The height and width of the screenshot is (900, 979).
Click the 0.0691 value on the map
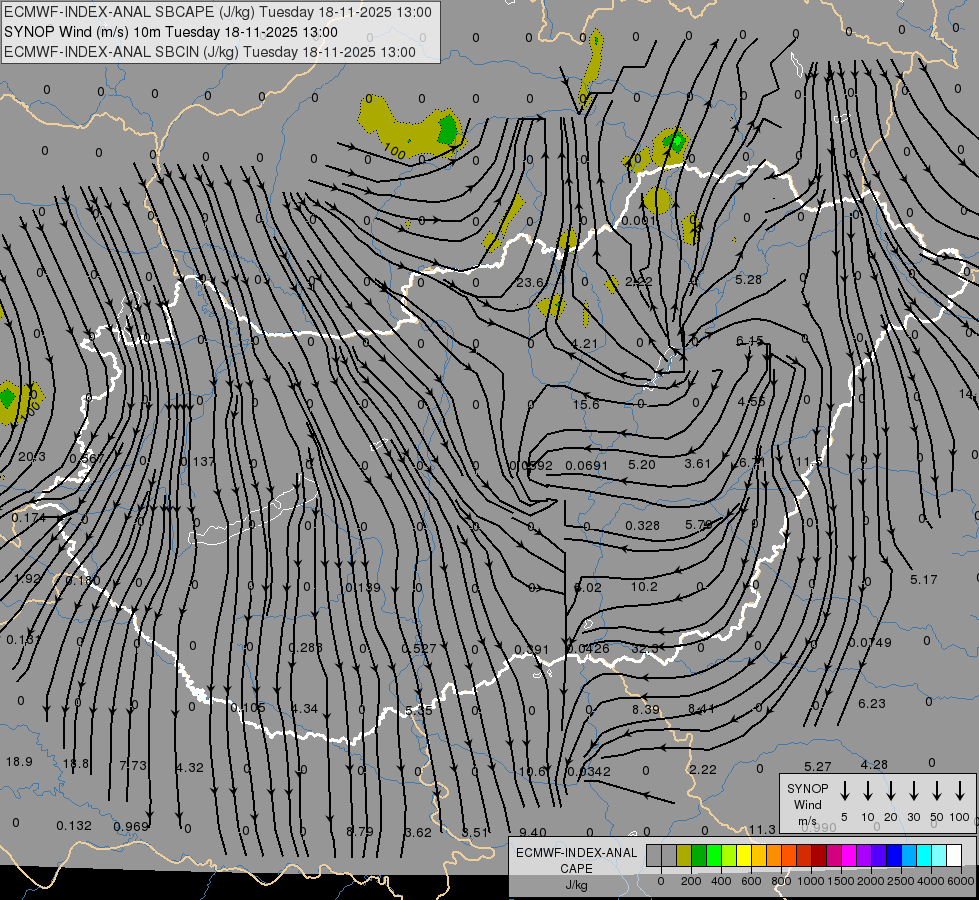(x=586, y=465)
